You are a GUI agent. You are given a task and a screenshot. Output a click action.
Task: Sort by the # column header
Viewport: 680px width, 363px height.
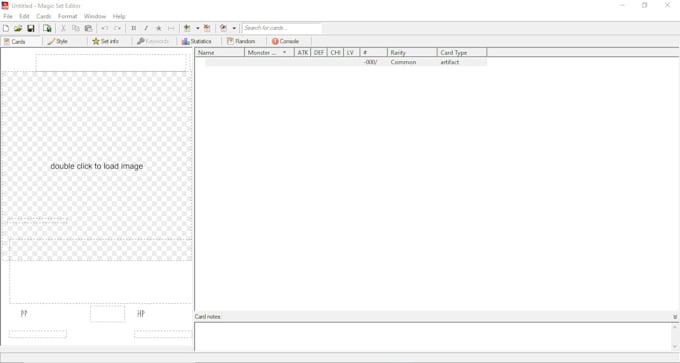pos(373,52)
